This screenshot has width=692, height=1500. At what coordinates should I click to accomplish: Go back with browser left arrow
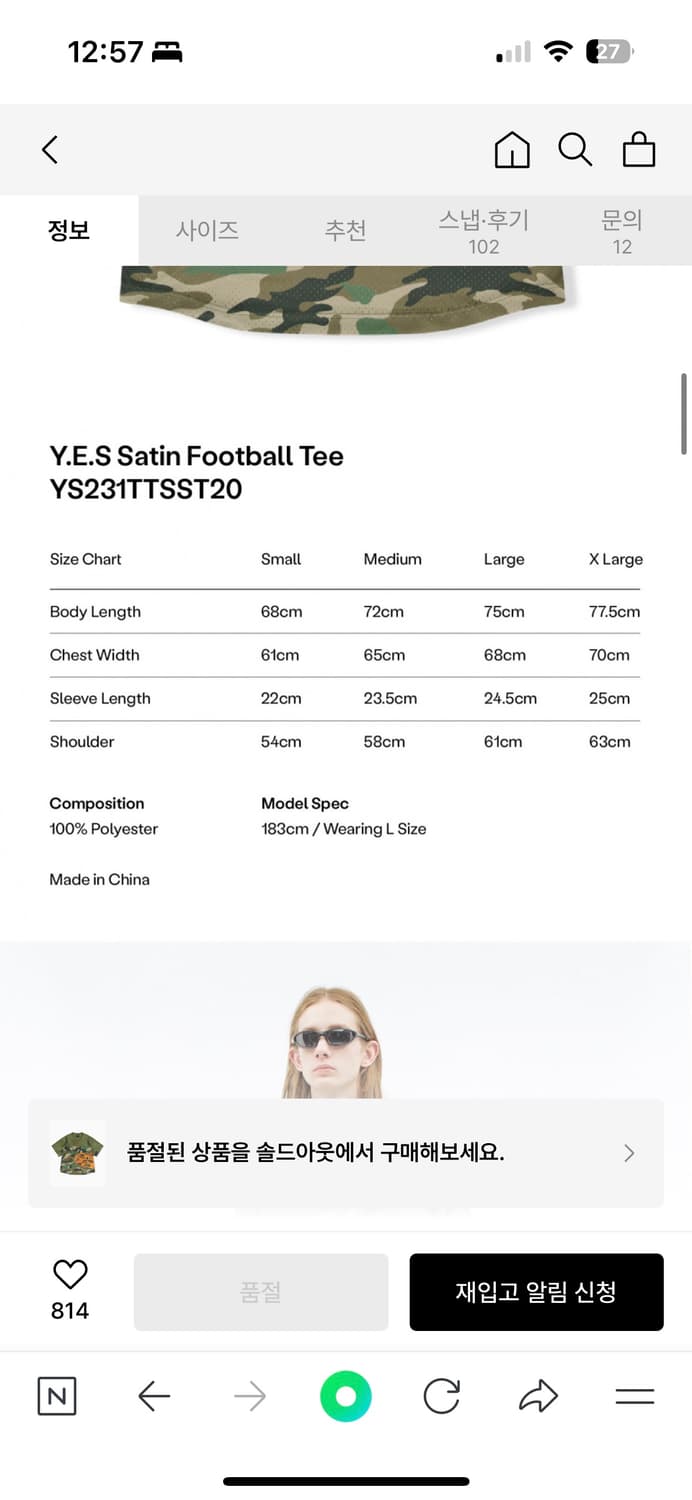(x=154, y=1396)
